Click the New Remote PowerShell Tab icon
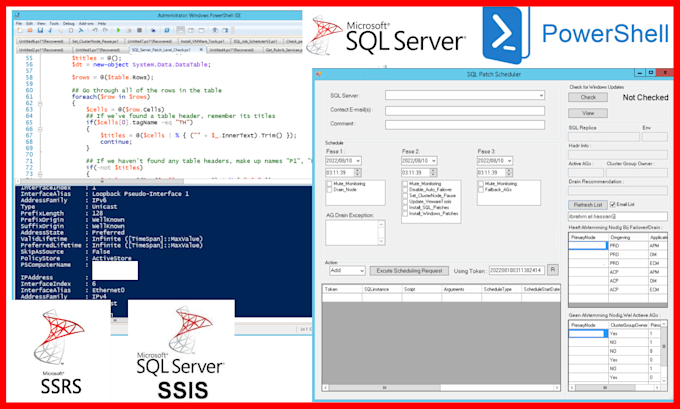680x409 pixels. coord(153,30)
